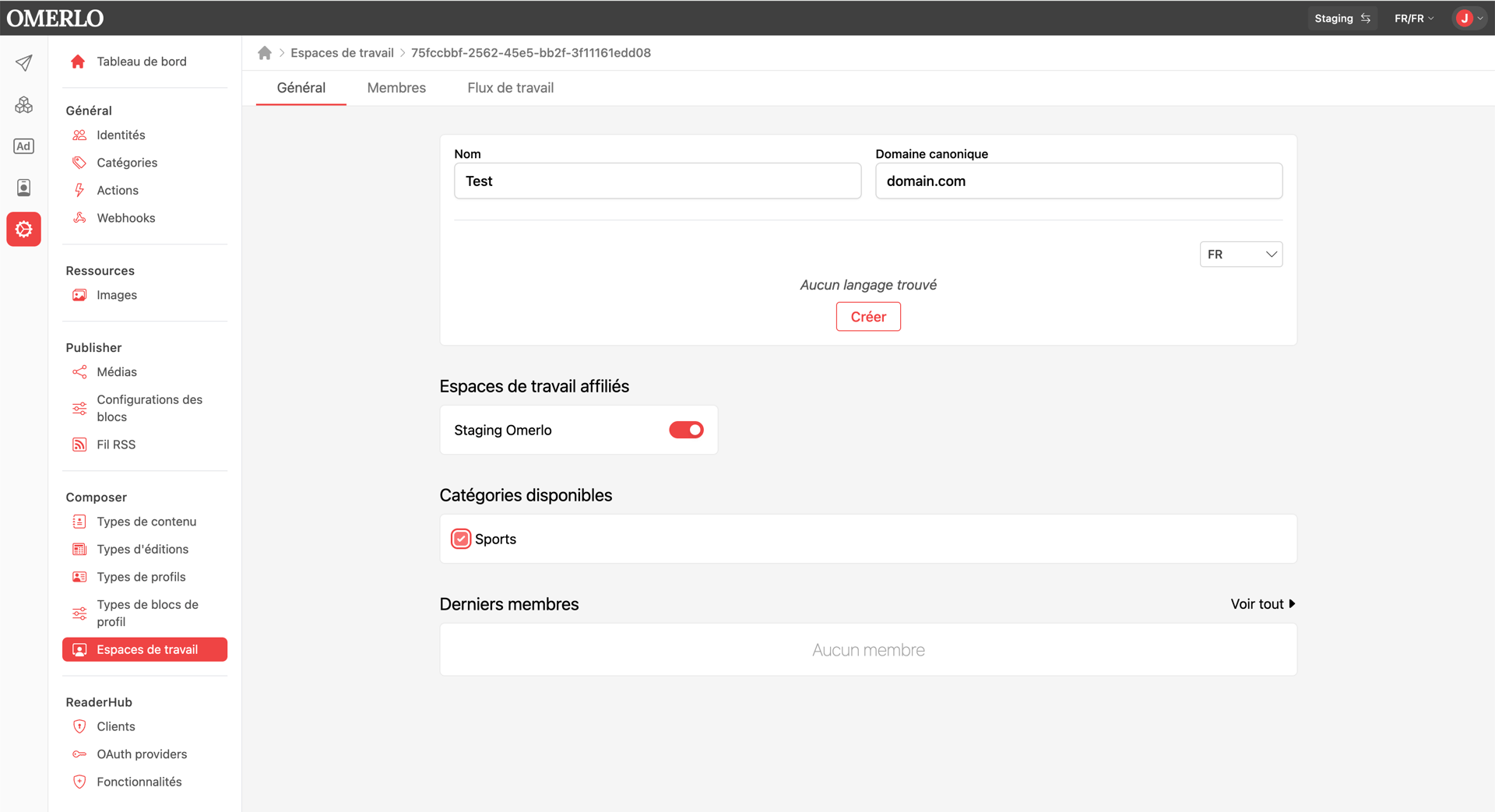The height and width of the screenshot is (812, 1495).
Task: Click the Catégories tag icon
Action: pyautogui.click(x=79, y=163)
